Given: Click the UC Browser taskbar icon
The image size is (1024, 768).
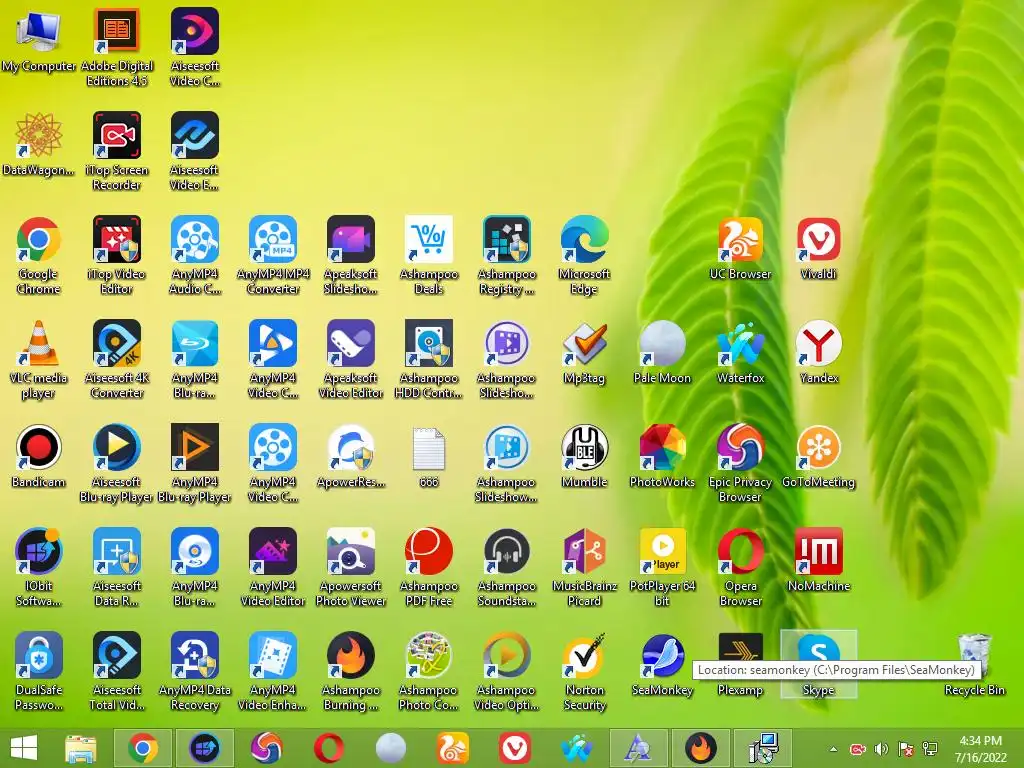Looking at the screenshot, I should click(x=453, y=748).
